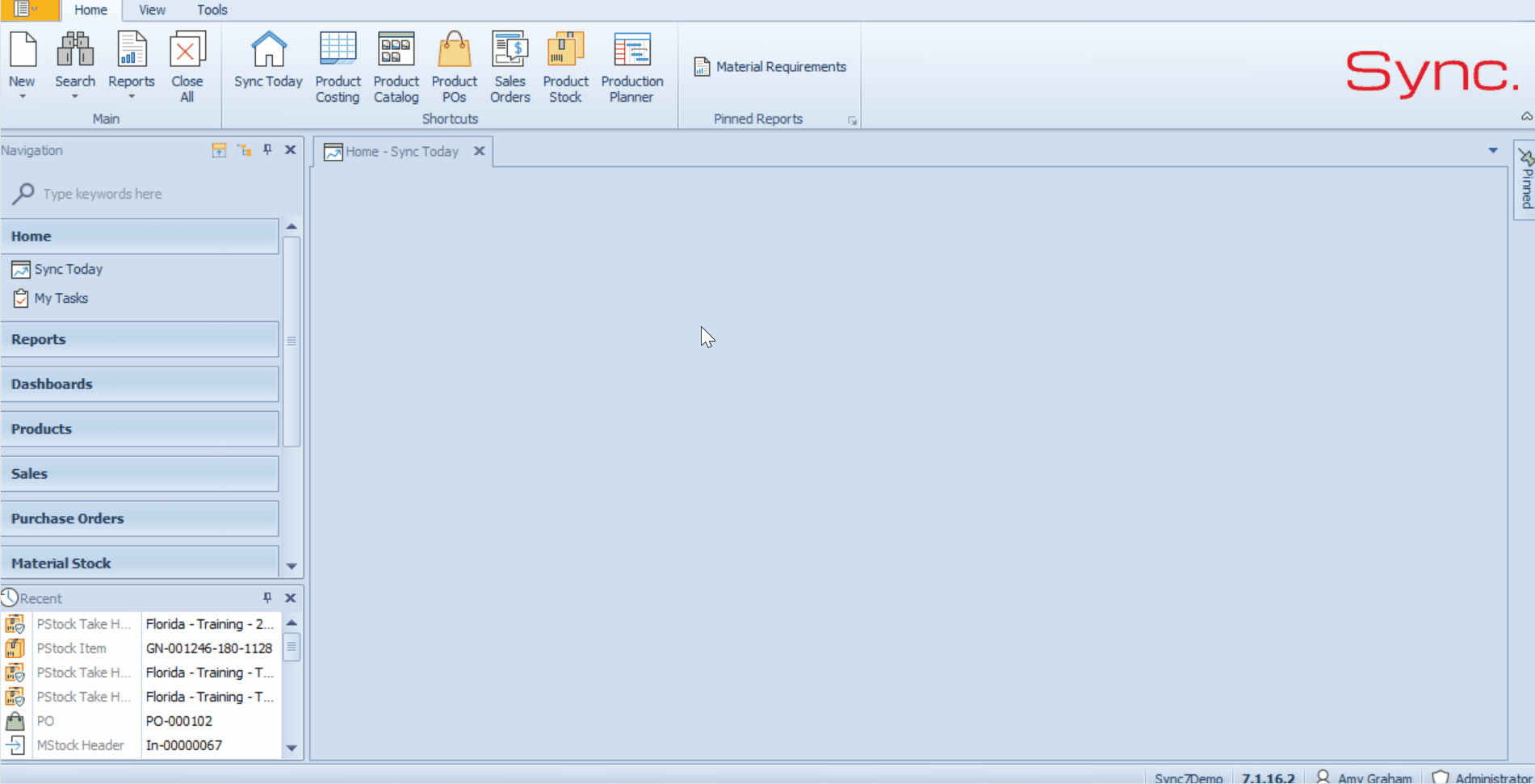Open the Production Planner shortcut
The height and width of the screenshot is (784, 1535).
pyautogui.click(x=632, y=68)
